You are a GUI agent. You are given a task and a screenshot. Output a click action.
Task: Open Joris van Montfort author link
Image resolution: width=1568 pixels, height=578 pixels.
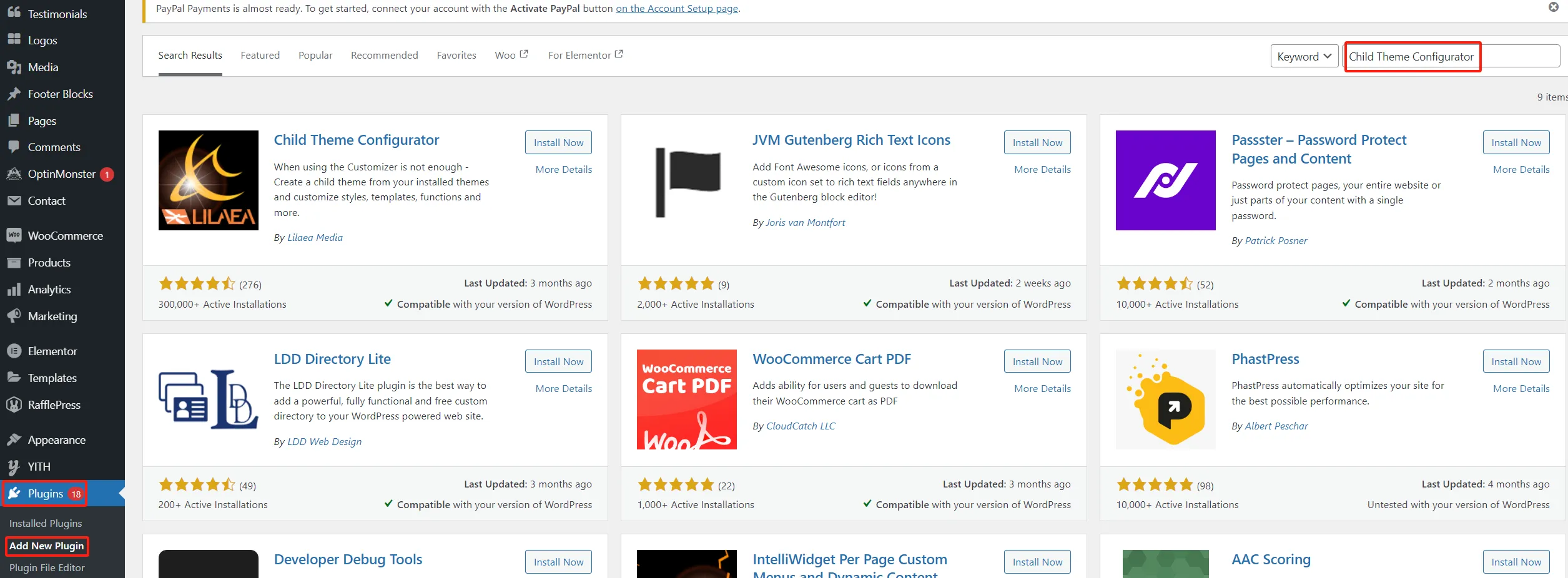pos(805,223)
